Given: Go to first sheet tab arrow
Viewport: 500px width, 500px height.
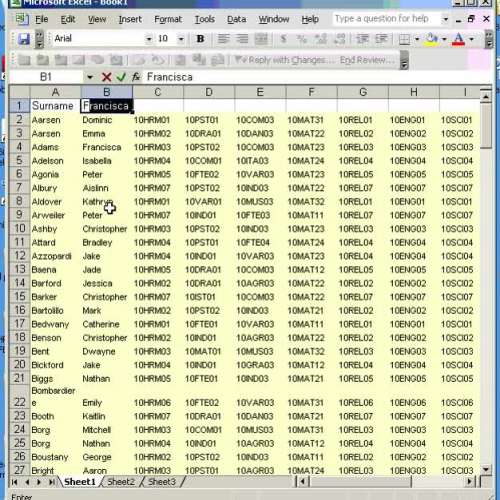Looking at the screenshot, I should coord(14,482).
